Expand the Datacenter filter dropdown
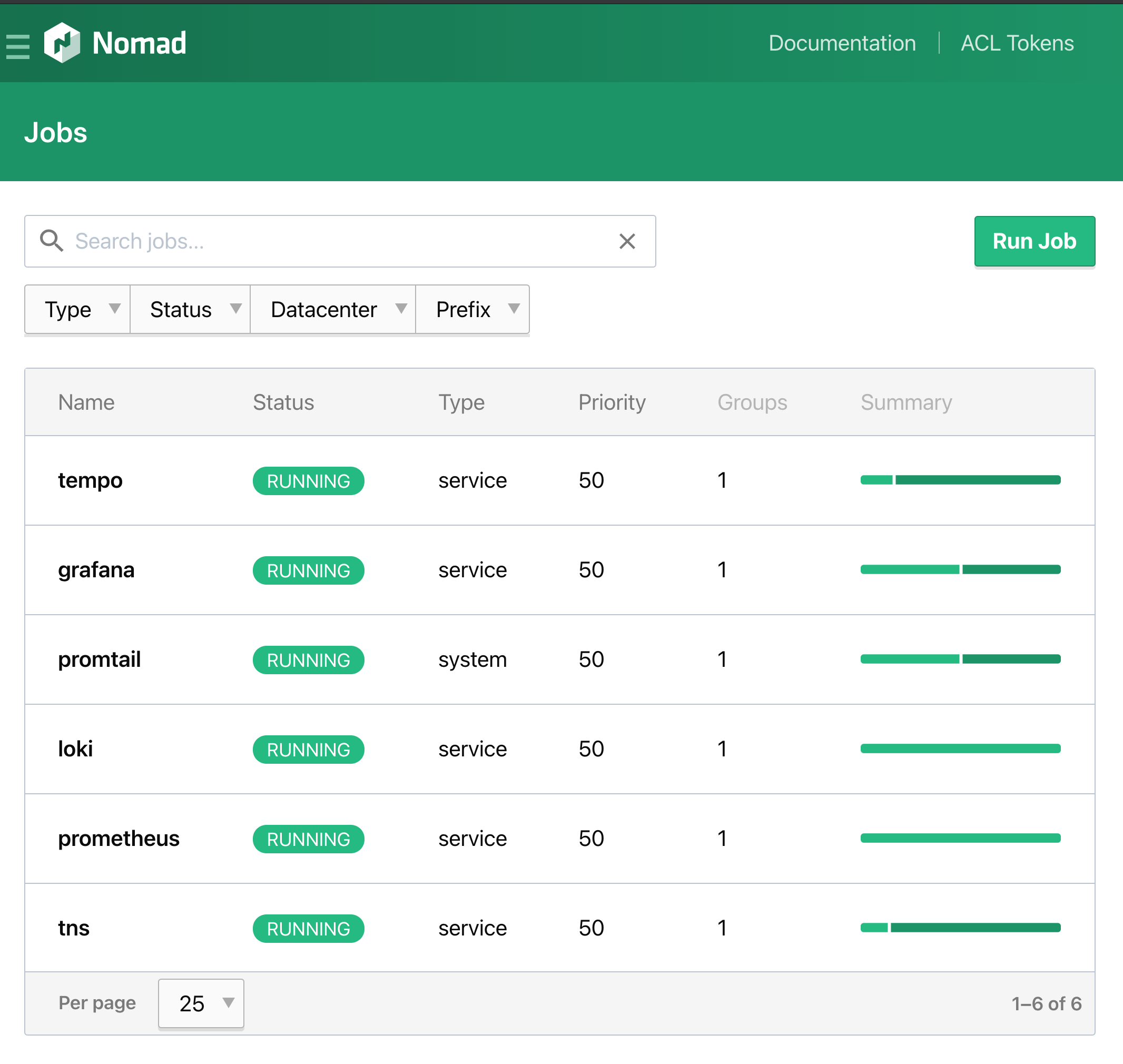The height and width of the screenshot is (1064, 1123). [333, 310]
